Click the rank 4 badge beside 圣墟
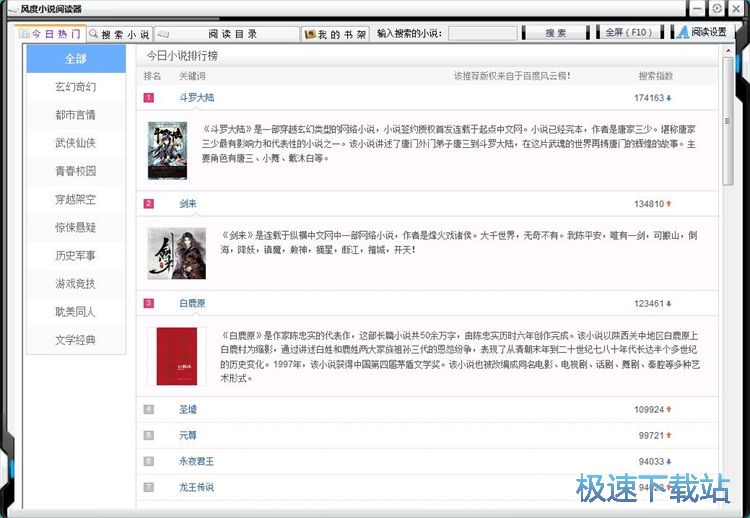750x518 pixels. (x=149, y=409)
